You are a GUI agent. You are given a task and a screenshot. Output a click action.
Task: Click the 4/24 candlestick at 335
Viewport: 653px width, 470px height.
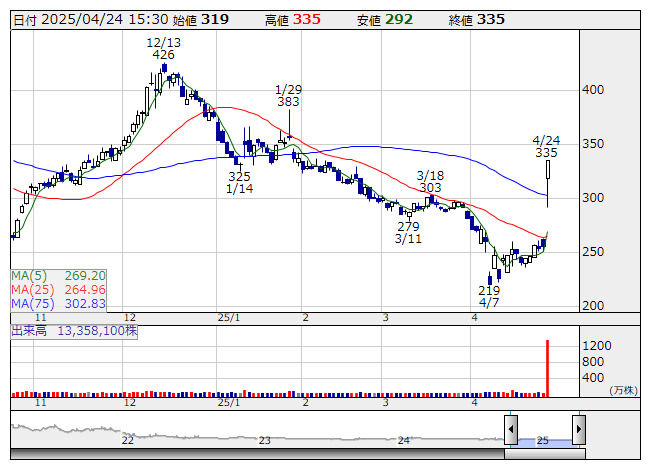[548, 184]
